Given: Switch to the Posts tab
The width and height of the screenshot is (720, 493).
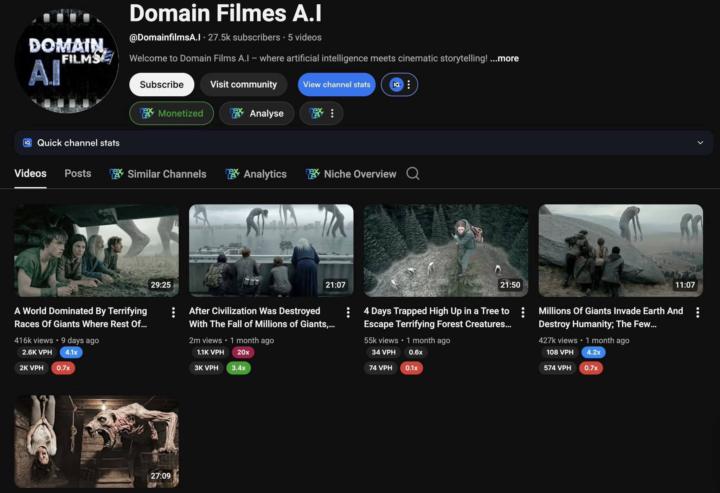Looking at the screenshot, I should [78, 174].
